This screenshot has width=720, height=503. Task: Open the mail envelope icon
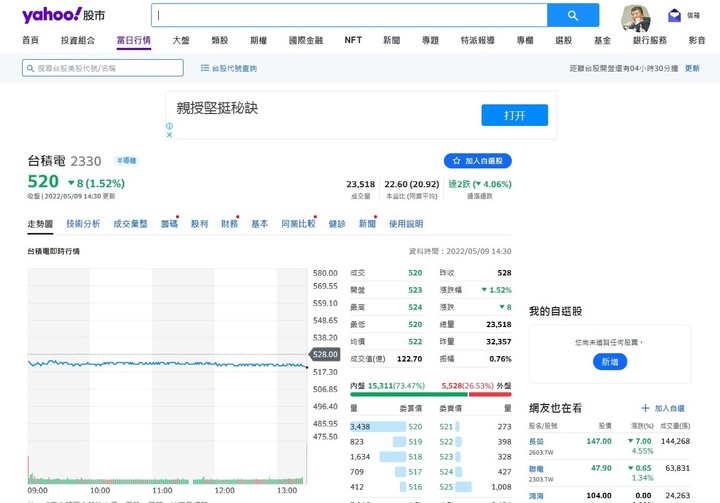674,16
